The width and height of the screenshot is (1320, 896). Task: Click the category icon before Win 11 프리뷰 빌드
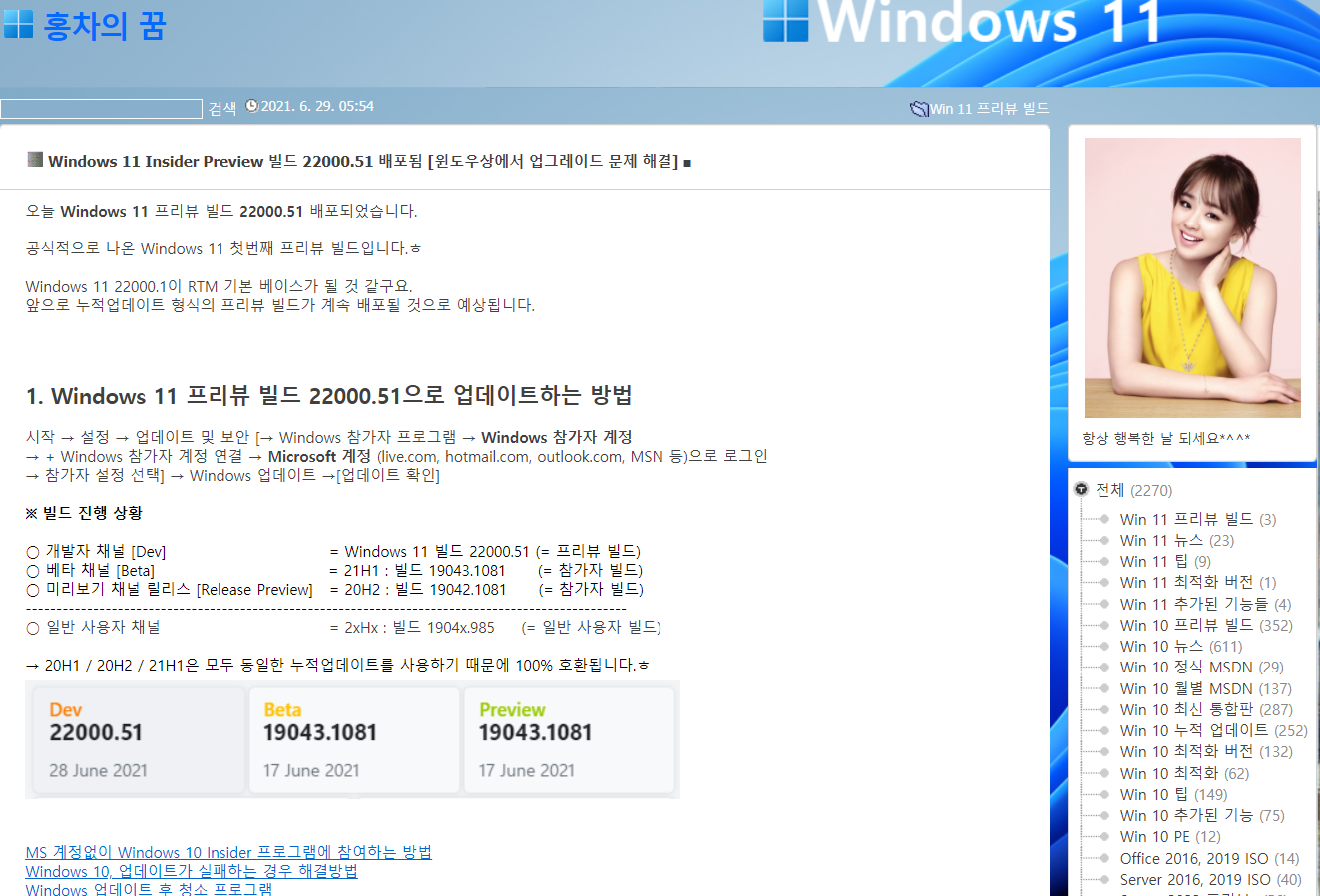coord(919,109)
